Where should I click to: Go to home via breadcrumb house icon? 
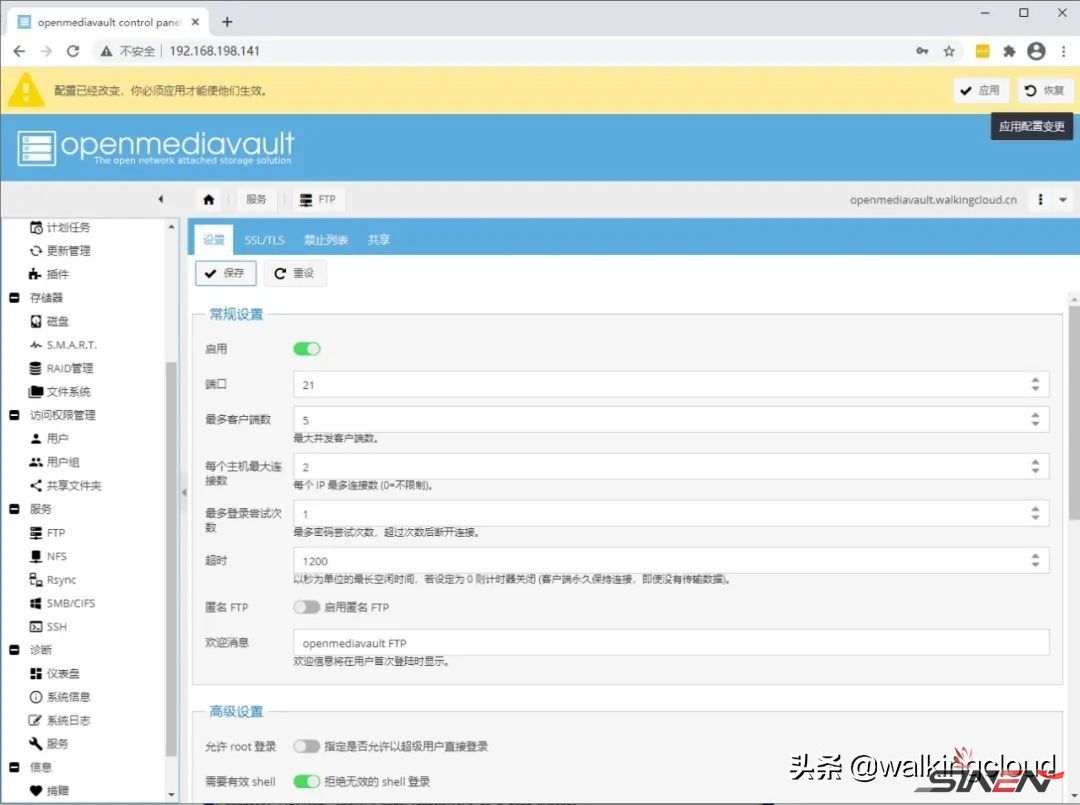tap(209, 199)
